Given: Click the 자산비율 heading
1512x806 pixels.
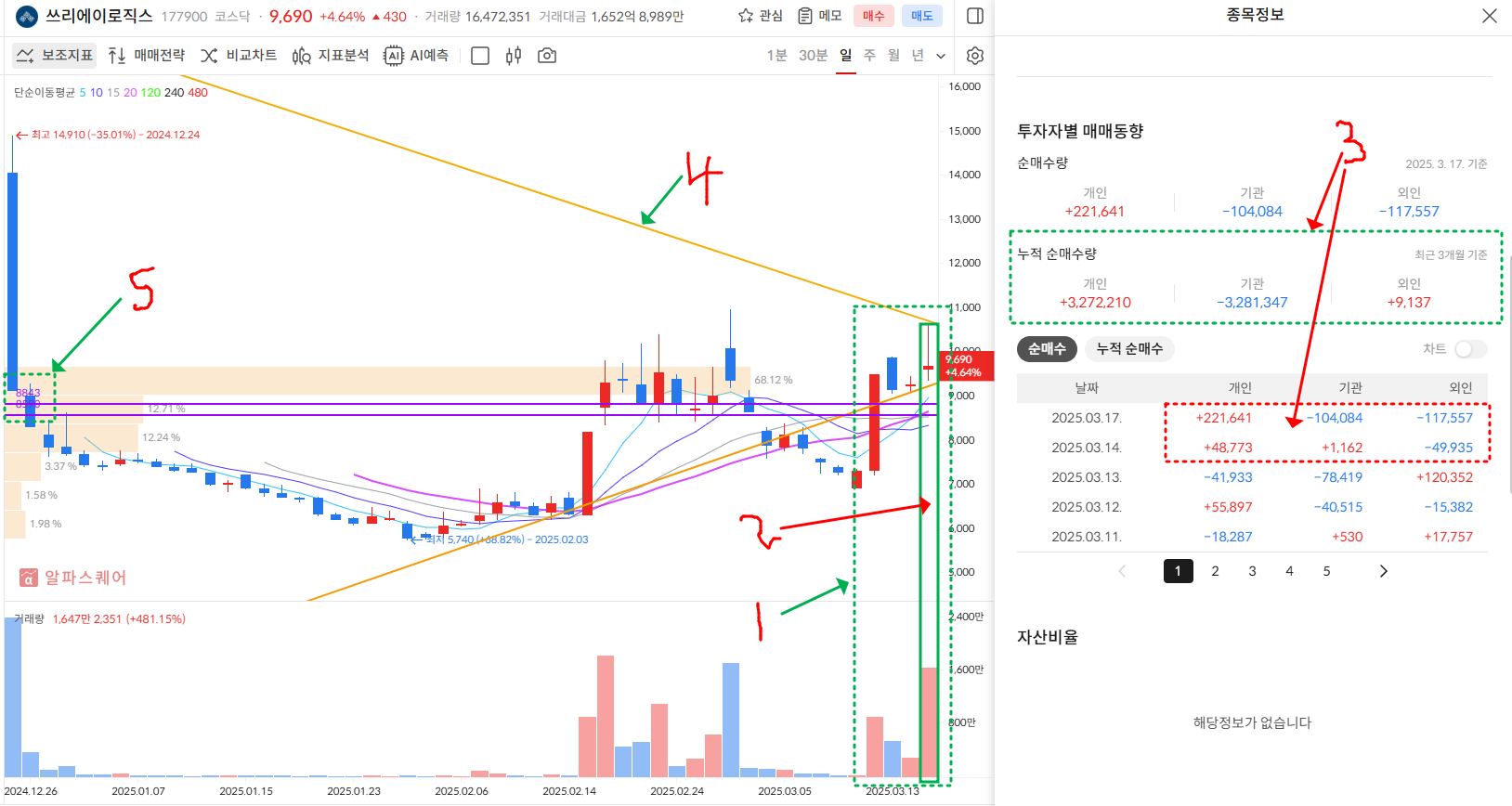Looking at the screenshot, I should click(x=1048, y=637).
